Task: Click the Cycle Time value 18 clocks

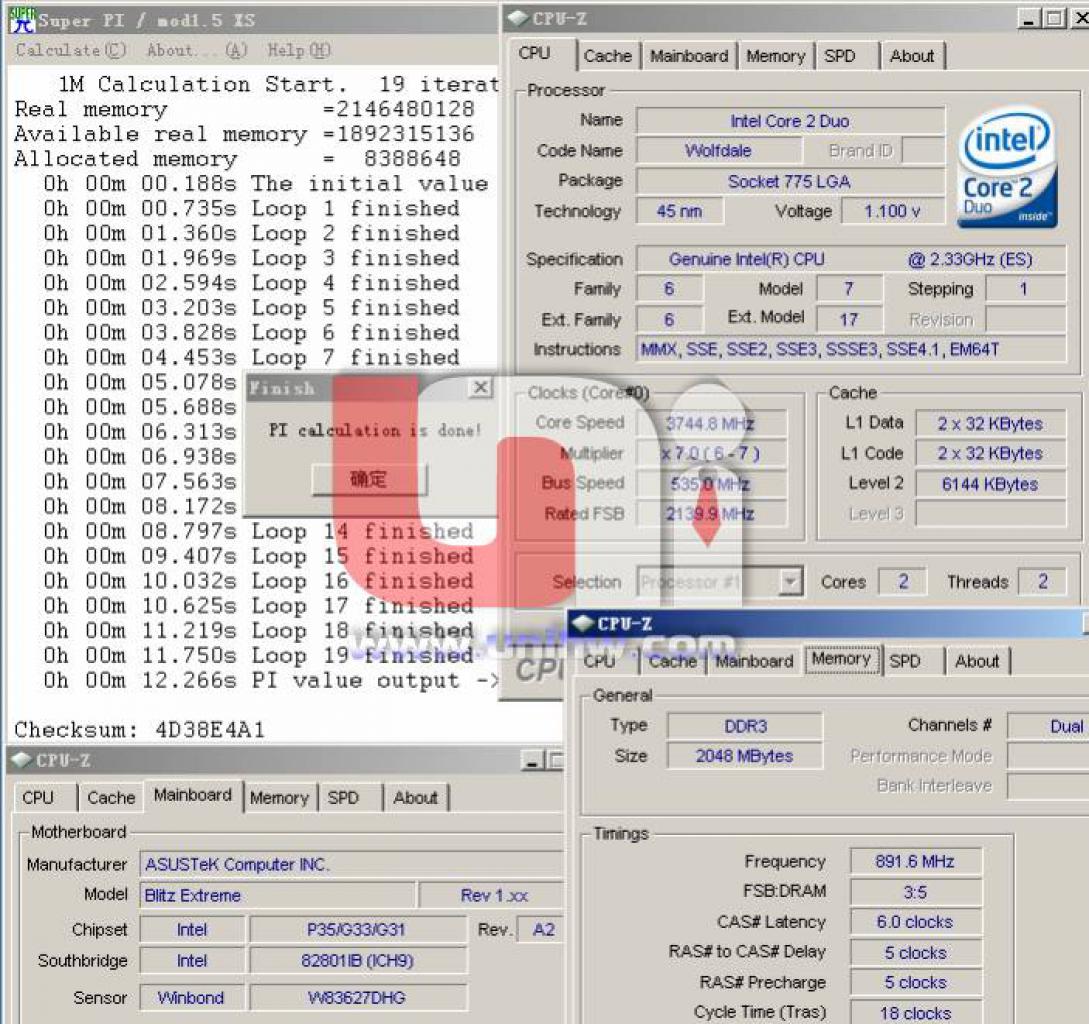Action: (x=915, y=1013)
